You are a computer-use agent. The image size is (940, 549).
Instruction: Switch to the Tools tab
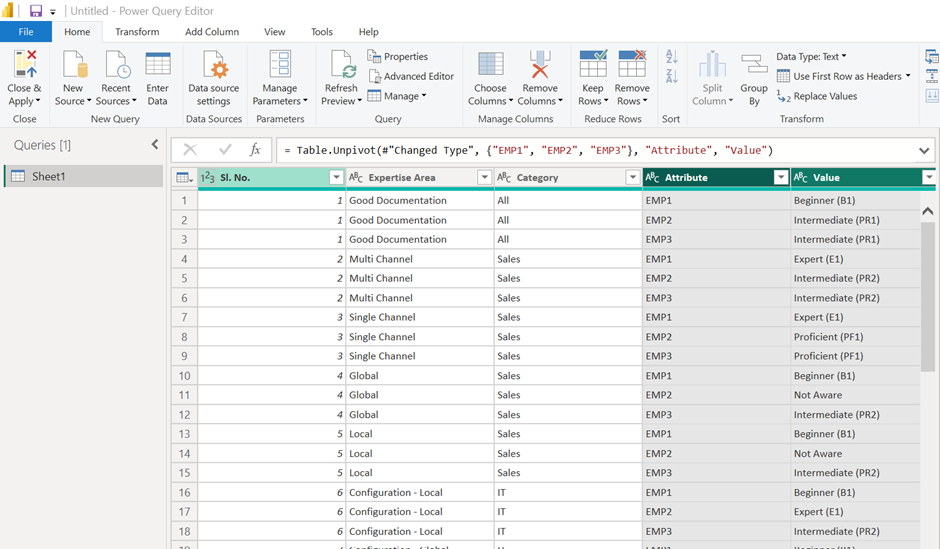tap(322, 32)
